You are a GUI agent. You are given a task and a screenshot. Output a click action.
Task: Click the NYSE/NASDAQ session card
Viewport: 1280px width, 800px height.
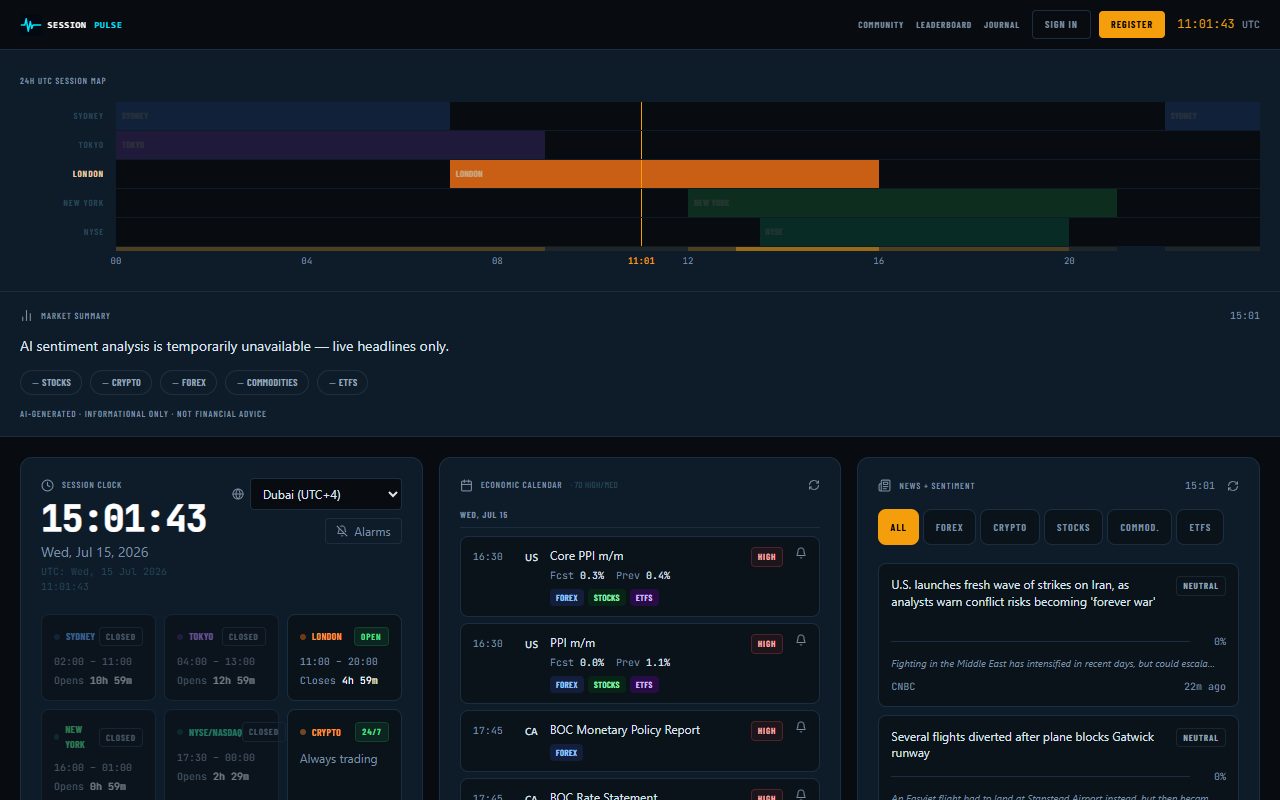(221, 755)
